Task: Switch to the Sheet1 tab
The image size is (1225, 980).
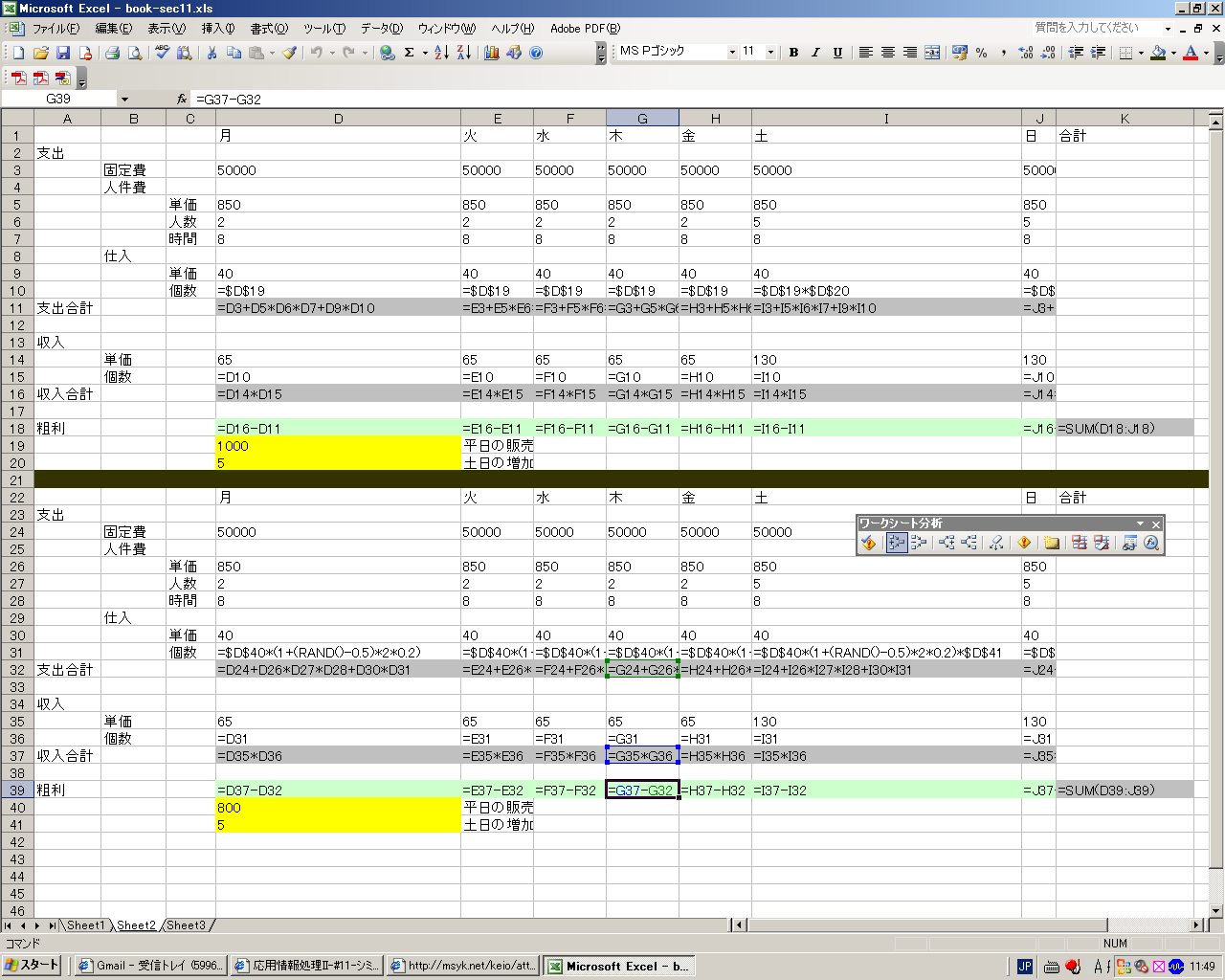Action: coord(85,925)
